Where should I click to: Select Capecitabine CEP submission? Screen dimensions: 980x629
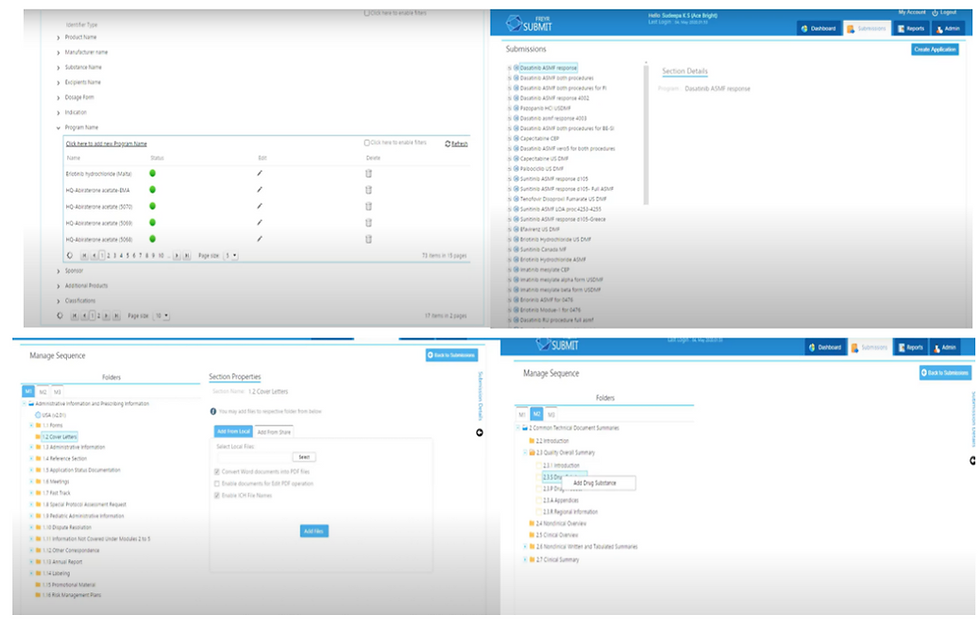click(x=539, y=139)
